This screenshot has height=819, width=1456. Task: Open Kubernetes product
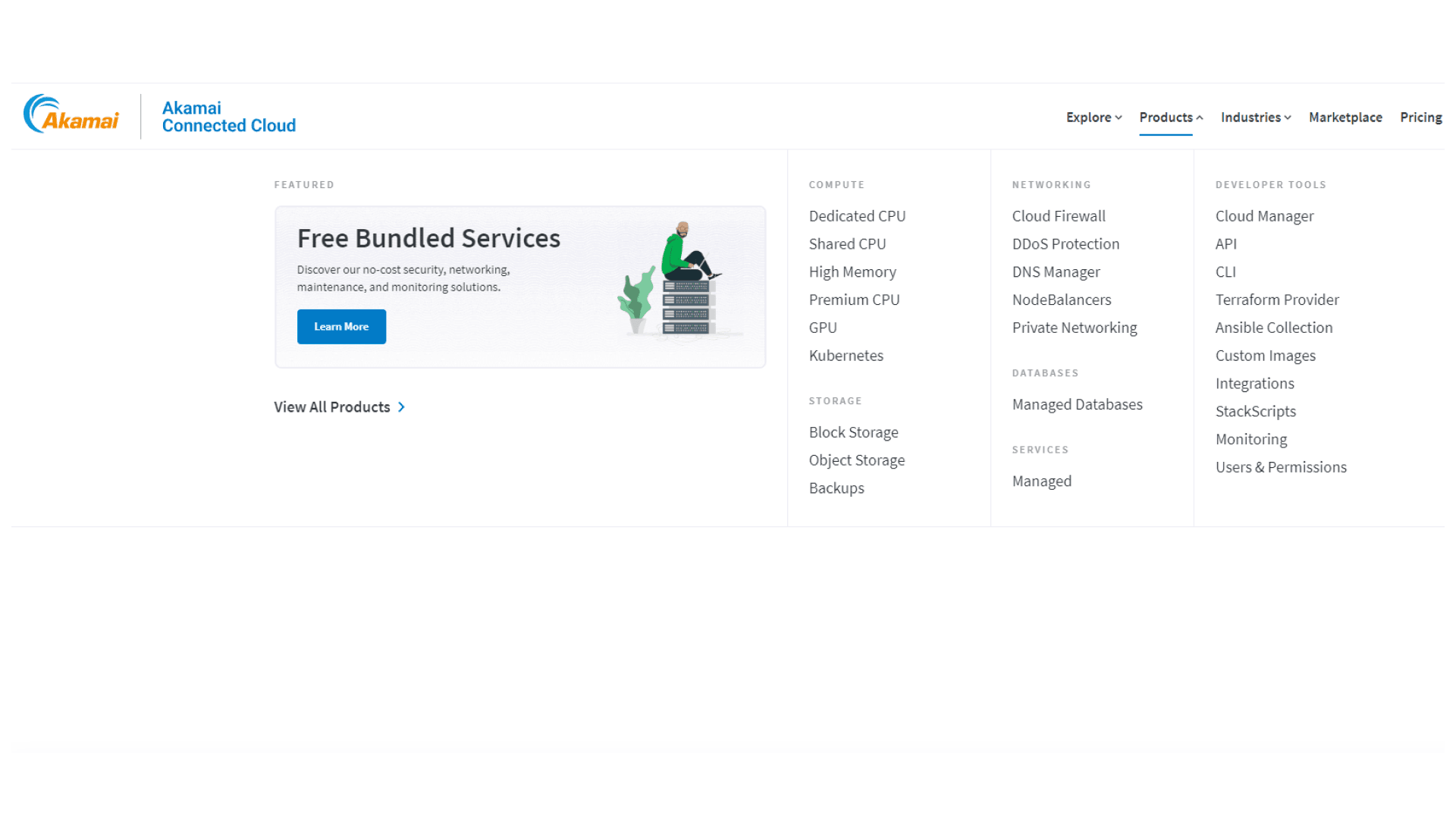coord(846,356)
